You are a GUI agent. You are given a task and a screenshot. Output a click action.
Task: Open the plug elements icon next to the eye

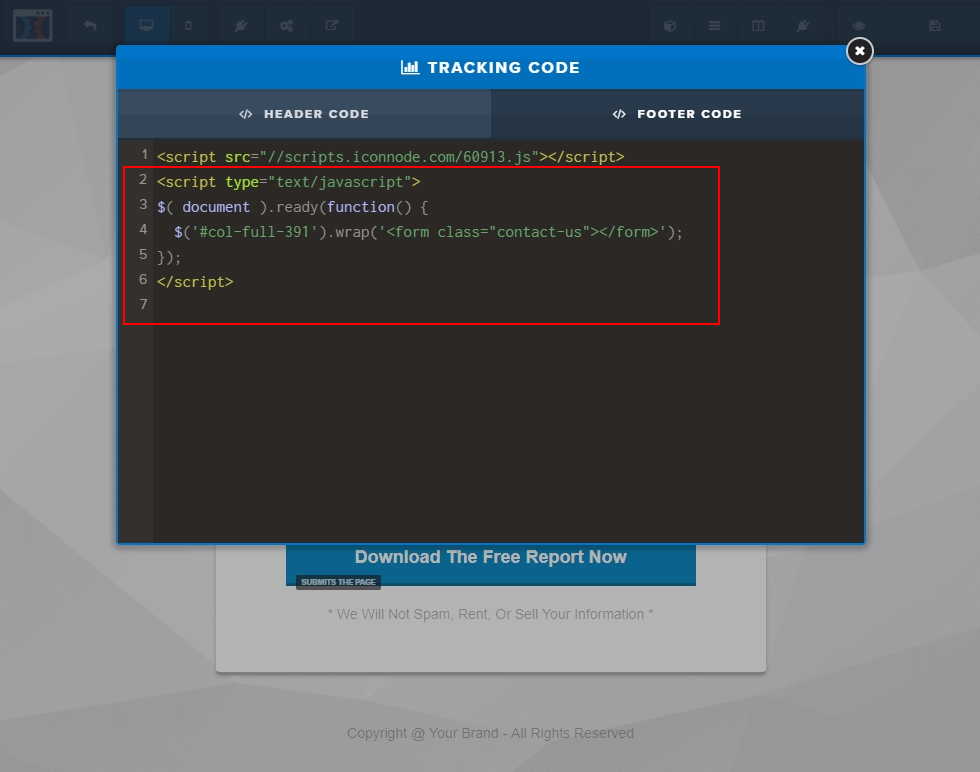(x=802, y=26)
